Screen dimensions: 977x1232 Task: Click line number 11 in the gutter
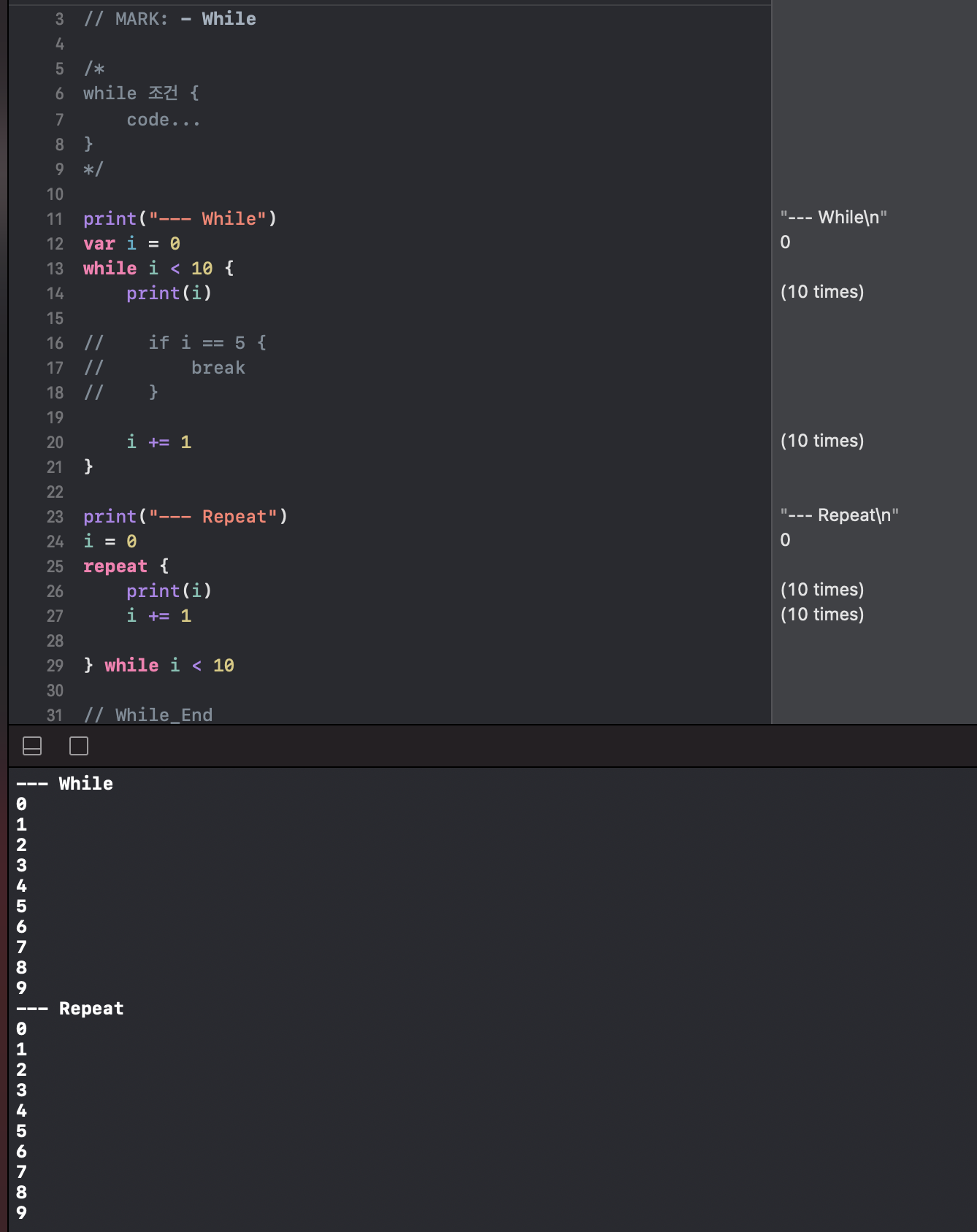coord(55,219)
